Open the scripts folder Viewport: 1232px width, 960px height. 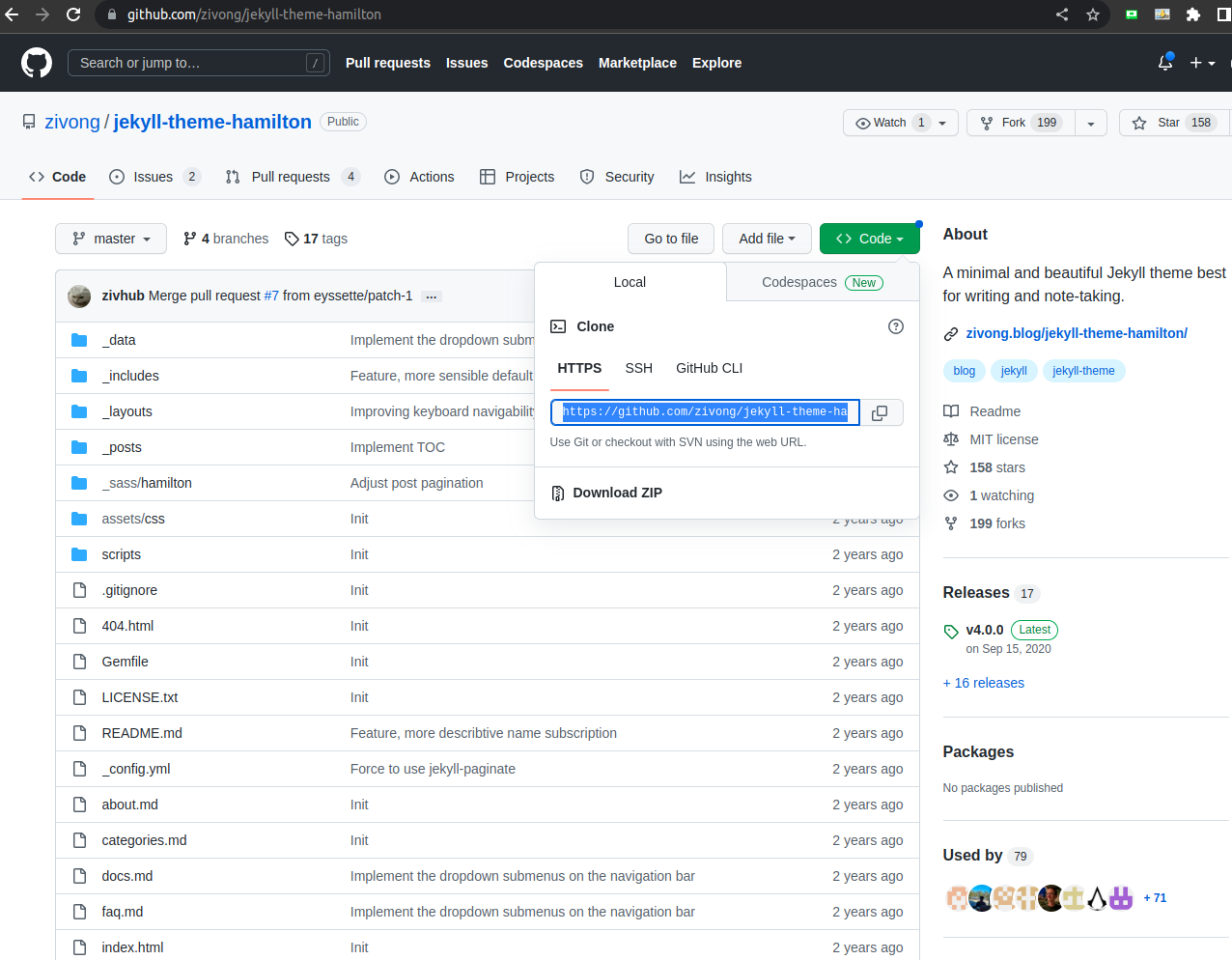(x=122, y=554)
